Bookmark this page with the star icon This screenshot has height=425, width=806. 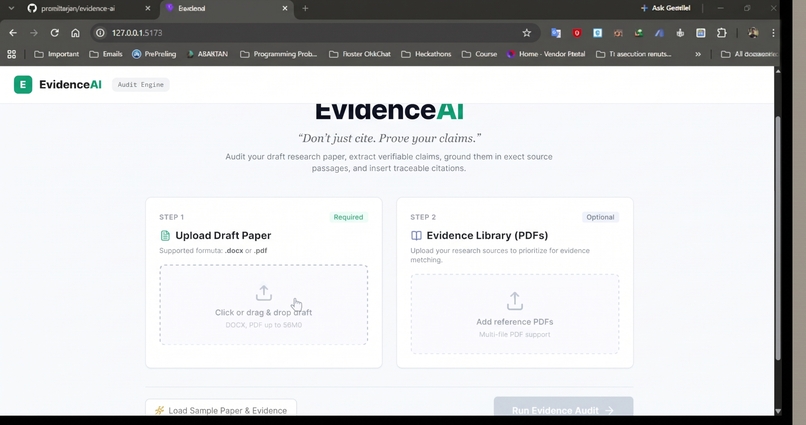(526, 33)
